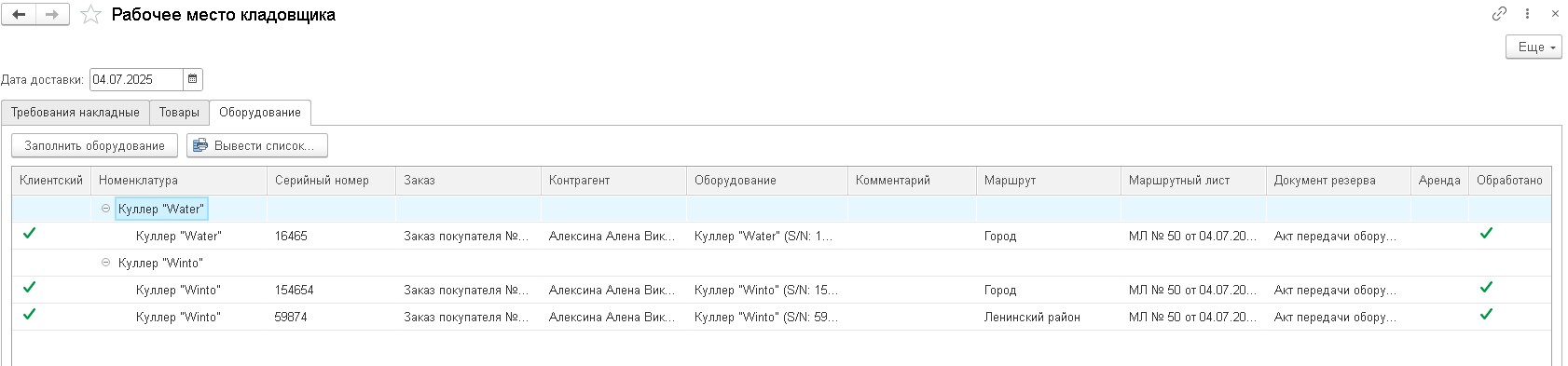Click Заполнить оборудование button
Viewport: 1568px width, 366px height.
95,145
